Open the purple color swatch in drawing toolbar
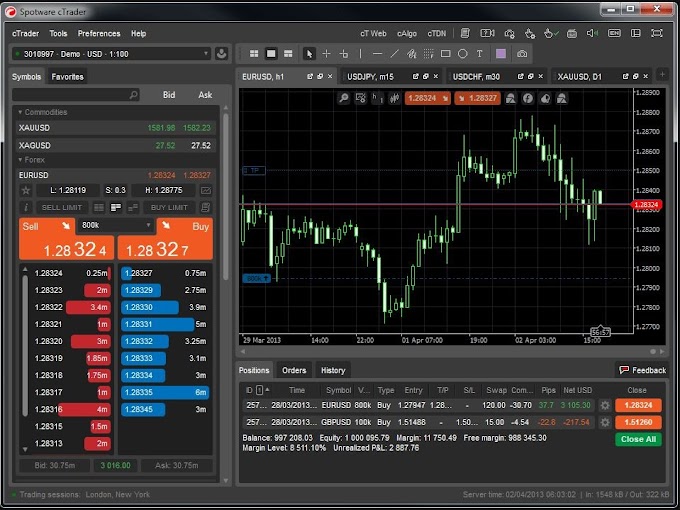Screen dimensions: 680x510 pyautogui.click(x=501, y=54)
